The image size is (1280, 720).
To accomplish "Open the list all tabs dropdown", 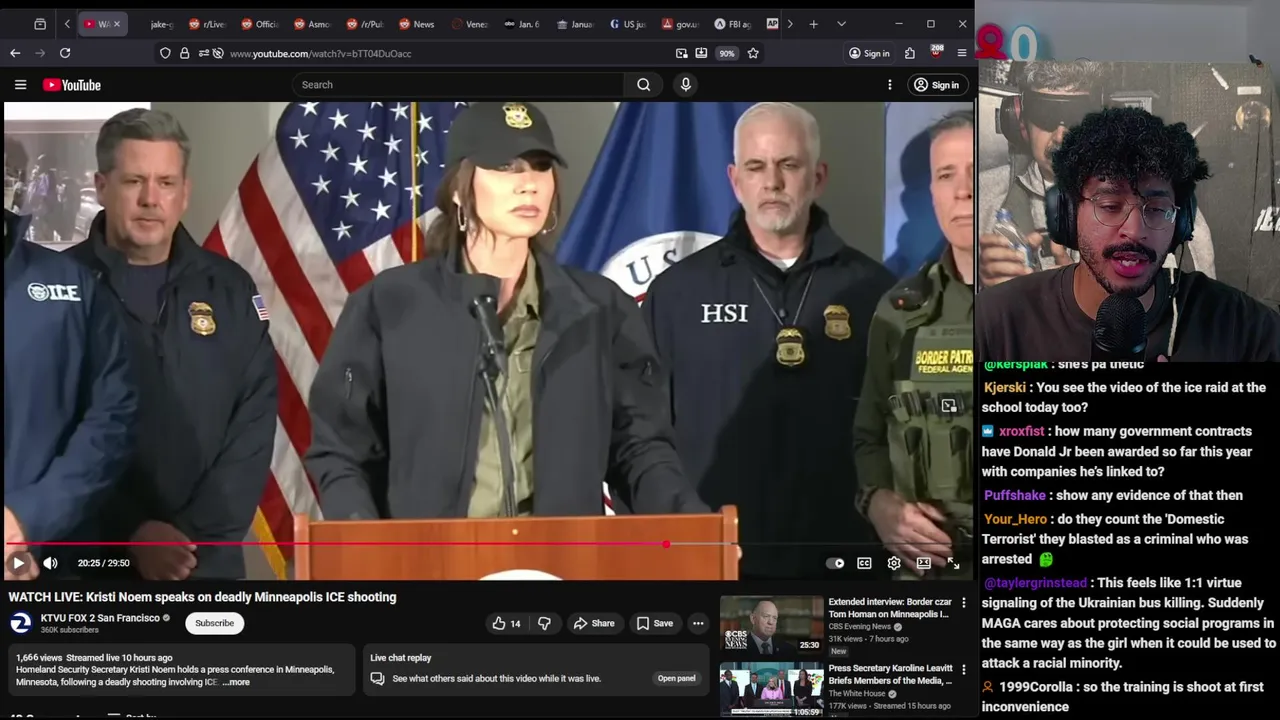I will pos(841,24).
